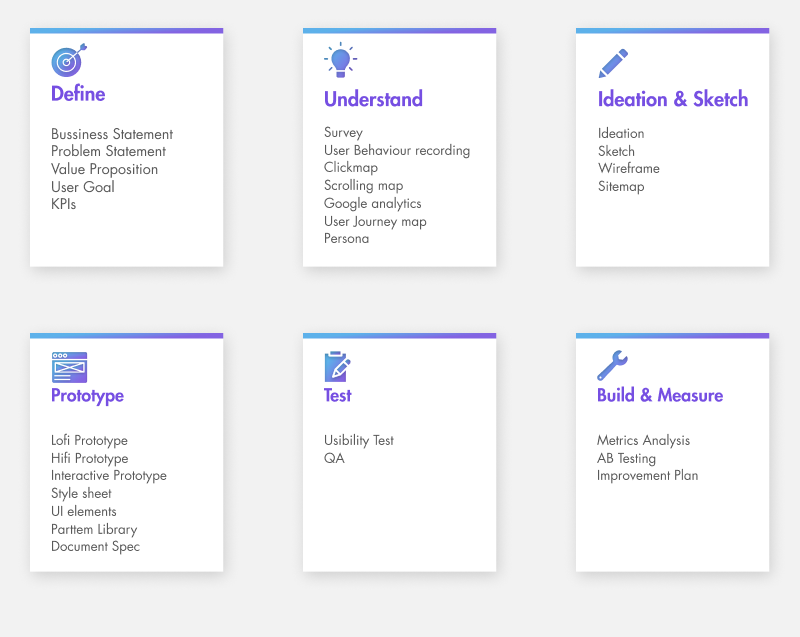Select 'User Journey map' entry
800x637 pixels.
375,221
